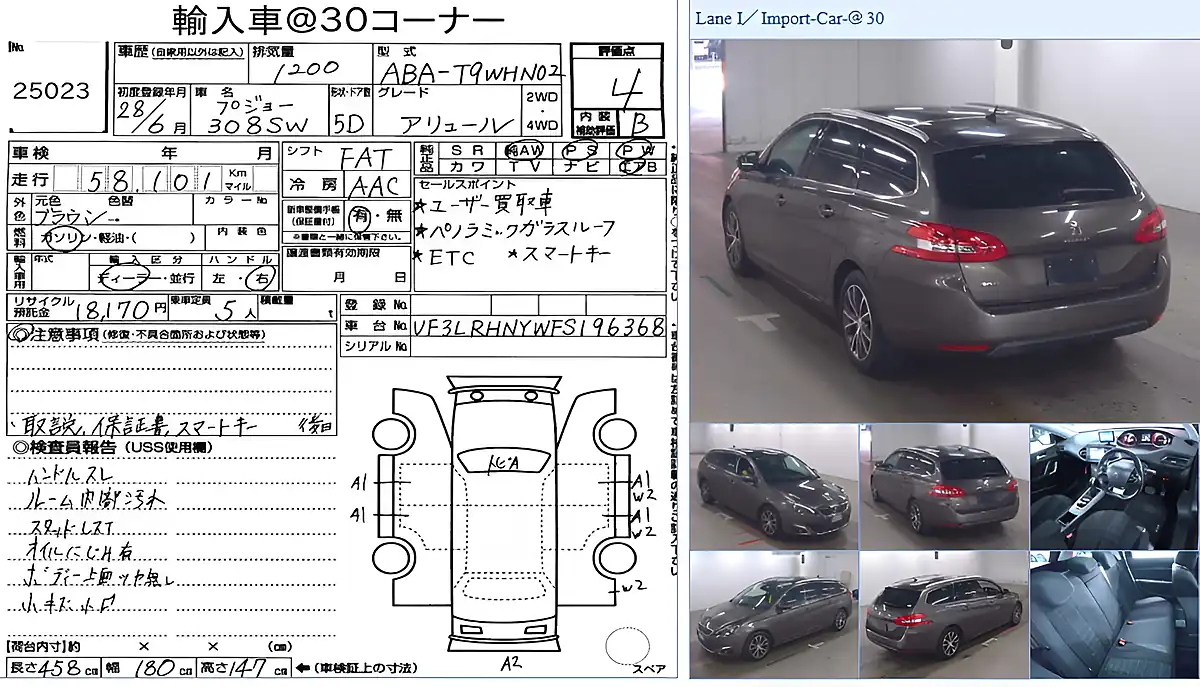Image resolution: width=1200 pixels, height=687 pixels.
Task: Click the interior grade 'B'
Action: coord(639,124)
